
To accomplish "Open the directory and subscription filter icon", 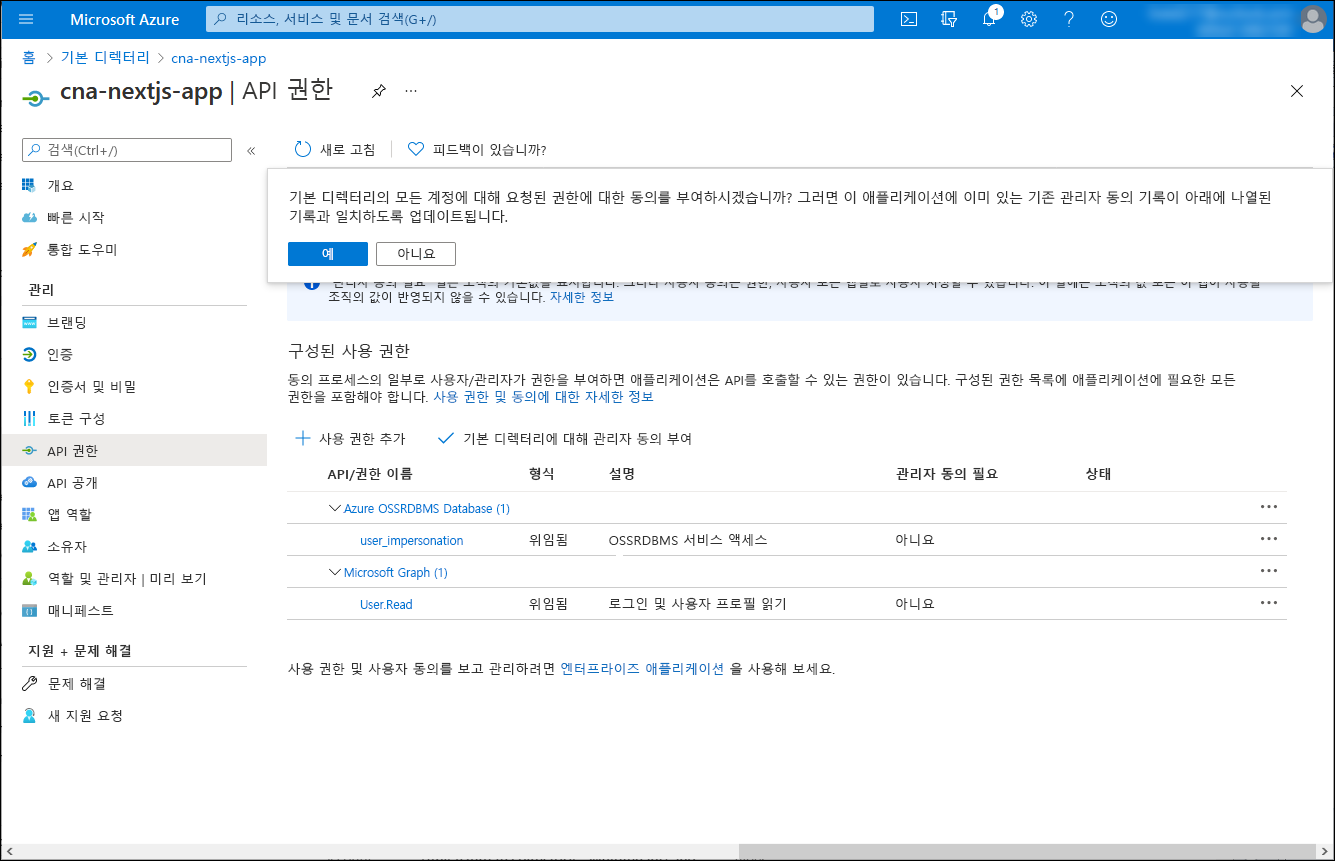I will point(949,19).
